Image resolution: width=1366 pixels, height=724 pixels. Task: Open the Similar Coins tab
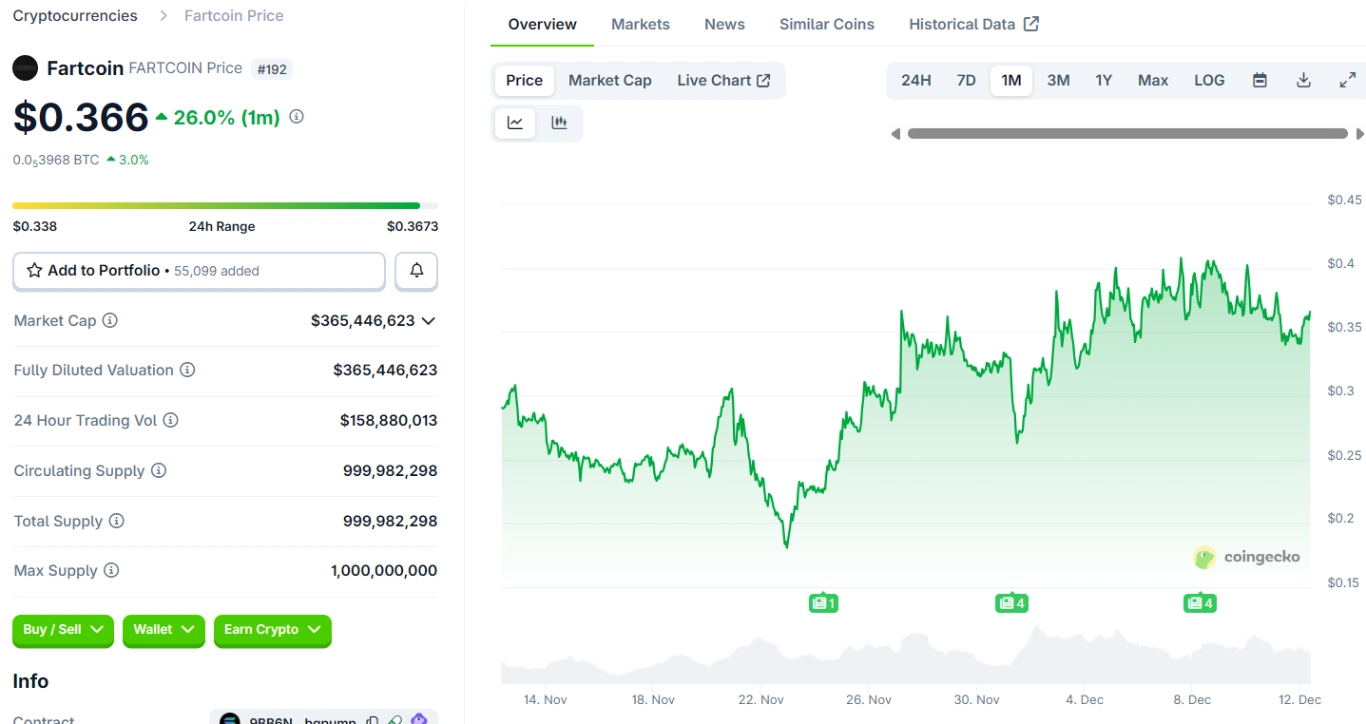(x=826, y=23)
